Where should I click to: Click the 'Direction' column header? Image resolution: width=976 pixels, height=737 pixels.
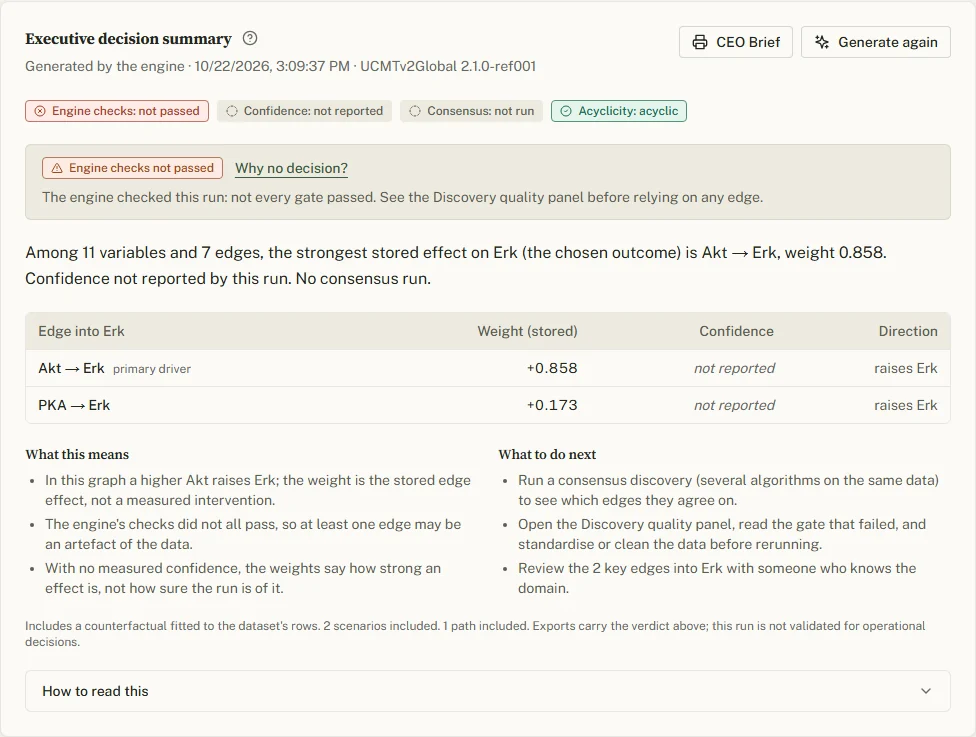coord(908,331)
